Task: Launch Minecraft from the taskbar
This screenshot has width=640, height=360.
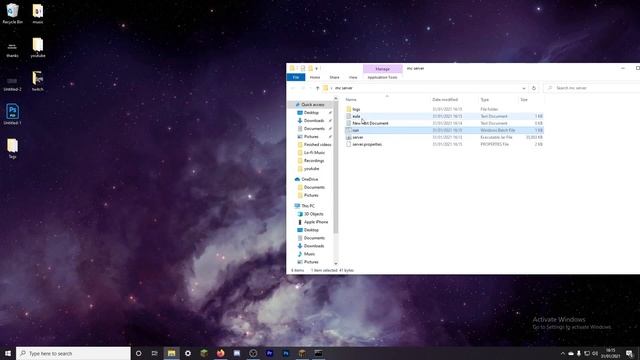Action: tap(204, 353)
